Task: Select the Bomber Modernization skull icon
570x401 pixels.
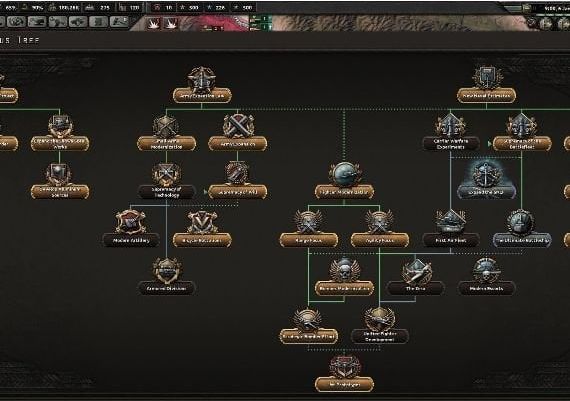Action: (344, 270)
